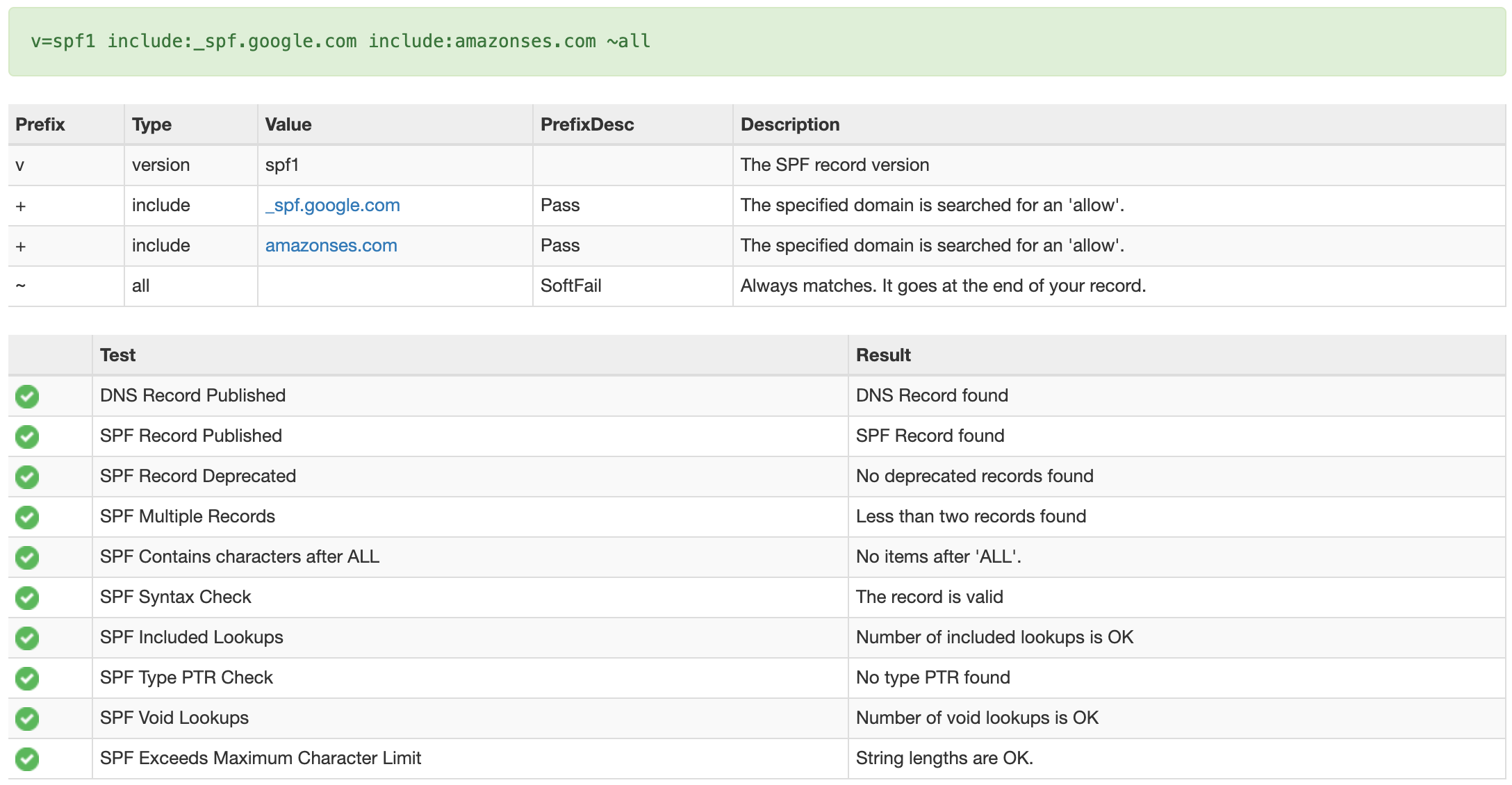The height and width of the screenshot is (785, 1512).
Task: Click green check icon for SPF Type PTR Check
Action: [27, 678]
